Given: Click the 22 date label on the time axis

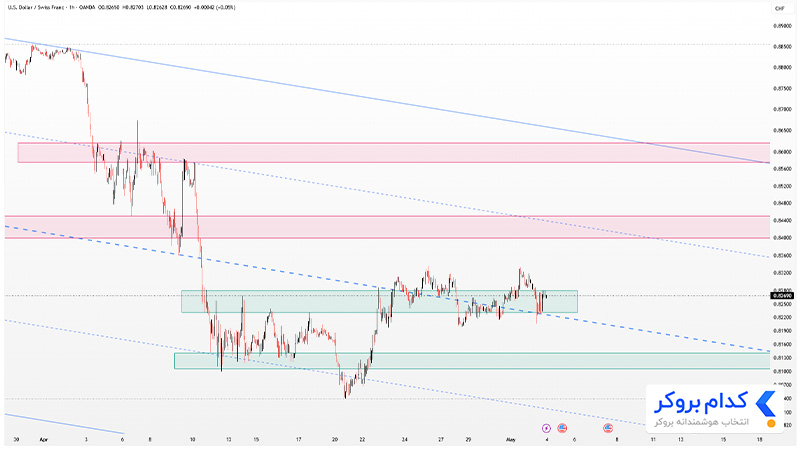Looking at the screenshot, I should pyautogui.click(x=362, y=439).
